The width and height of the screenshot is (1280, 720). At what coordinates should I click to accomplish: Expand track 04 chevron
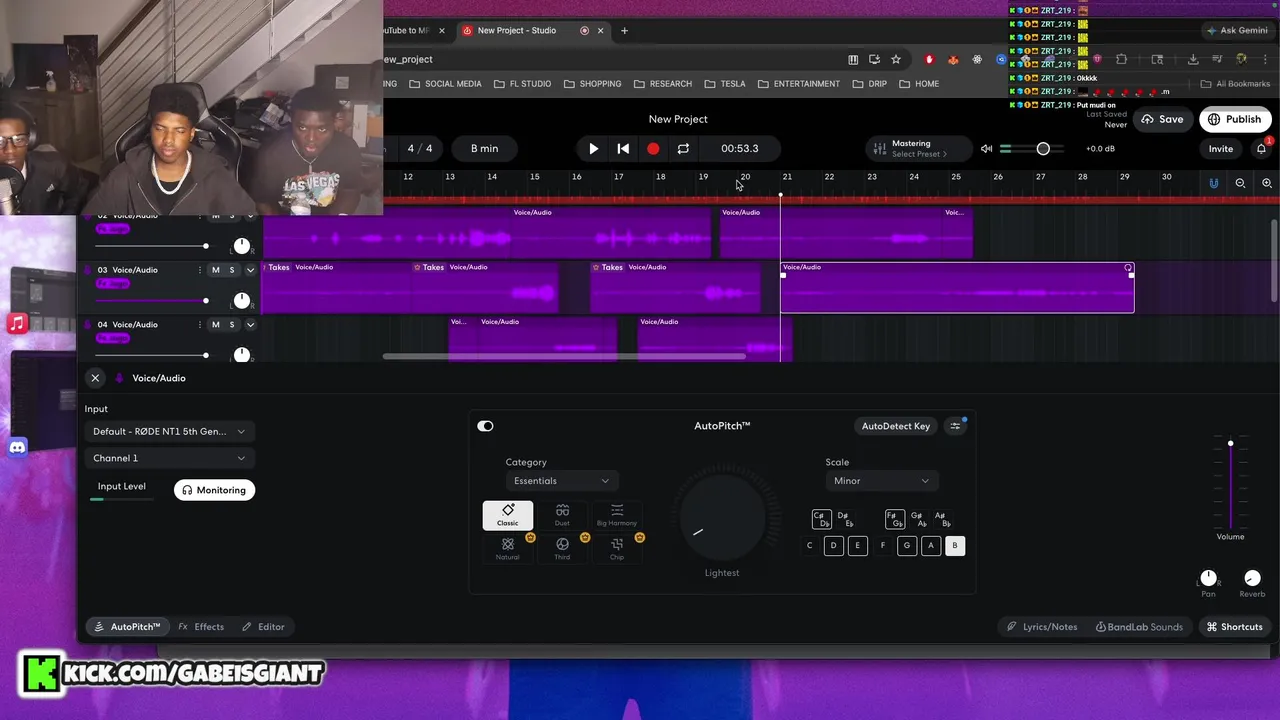point(250,325)
